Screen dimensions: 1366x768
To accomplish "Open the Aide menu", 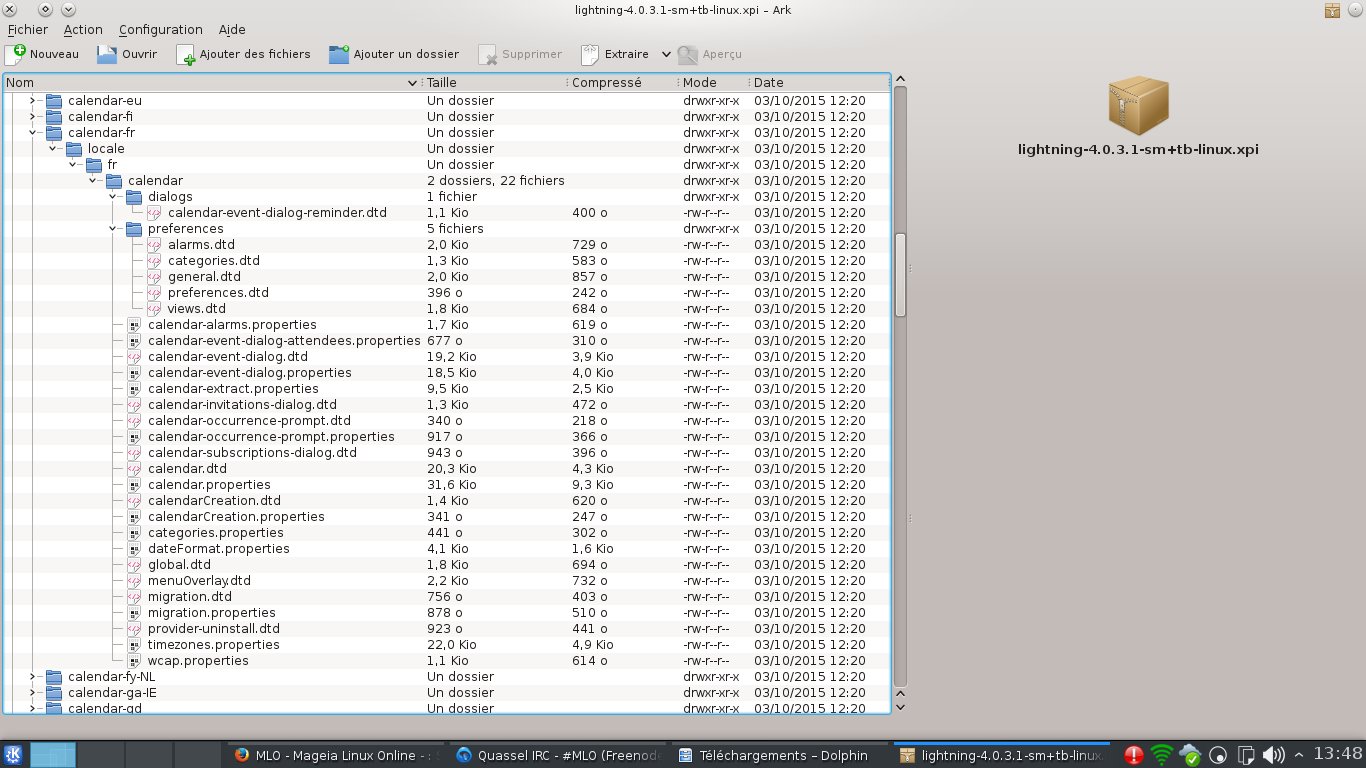I will click(232, 30).
